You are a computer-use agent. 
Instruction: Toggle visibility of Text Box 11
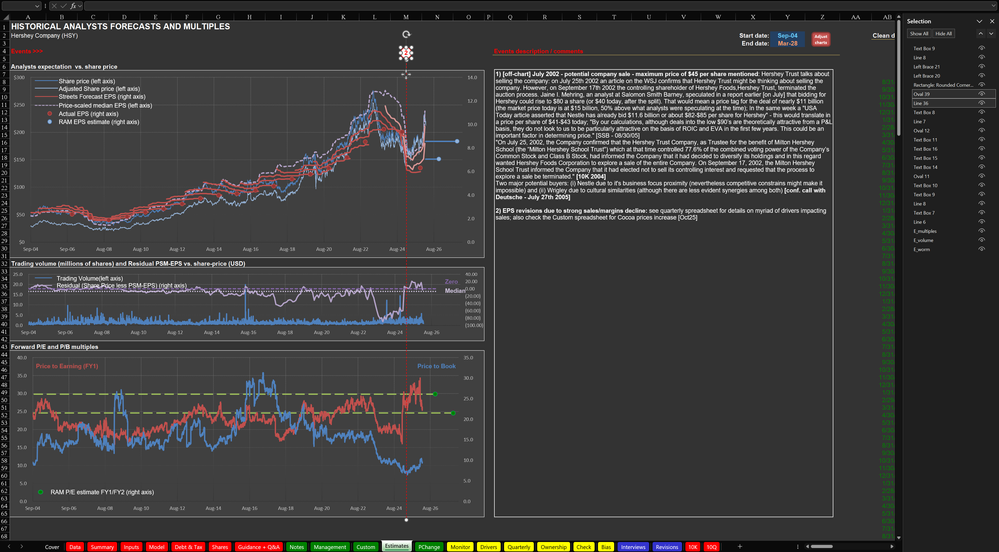tap(981, 140)
